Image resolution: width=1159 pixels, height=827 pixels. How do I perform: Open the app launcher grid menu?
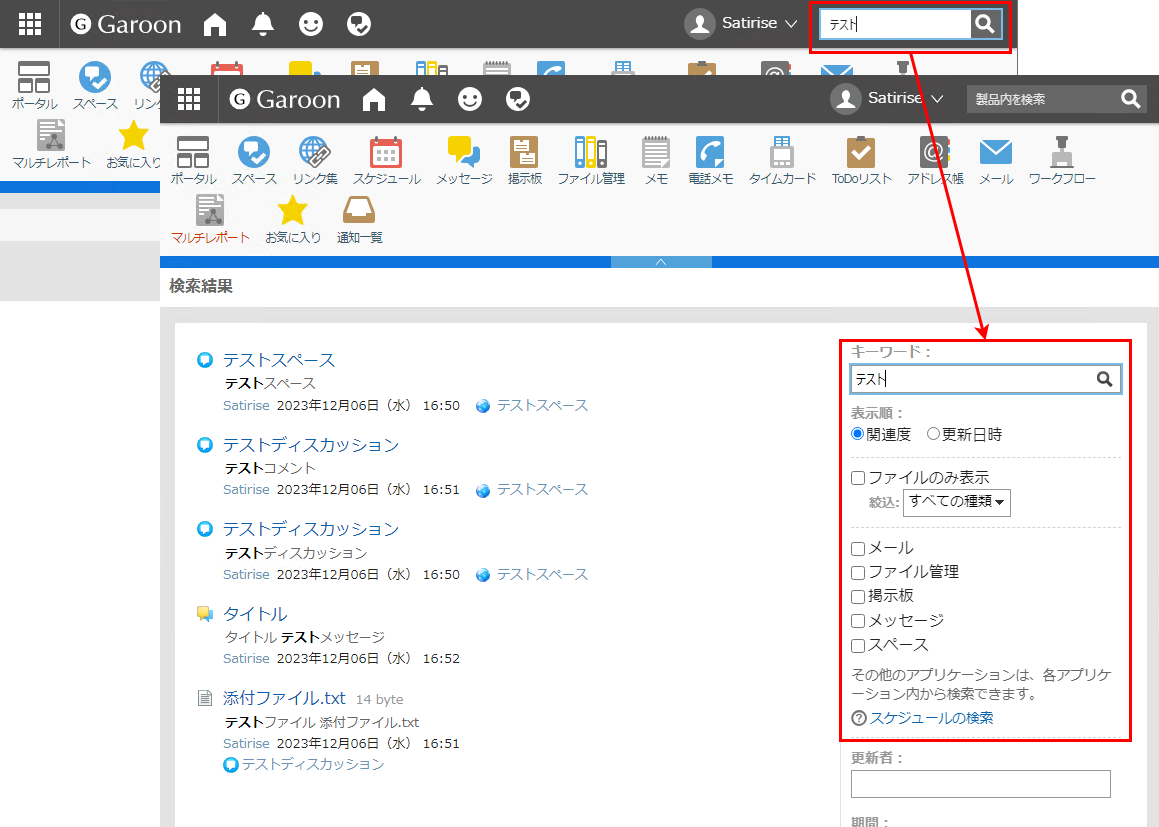coord(188,99)
